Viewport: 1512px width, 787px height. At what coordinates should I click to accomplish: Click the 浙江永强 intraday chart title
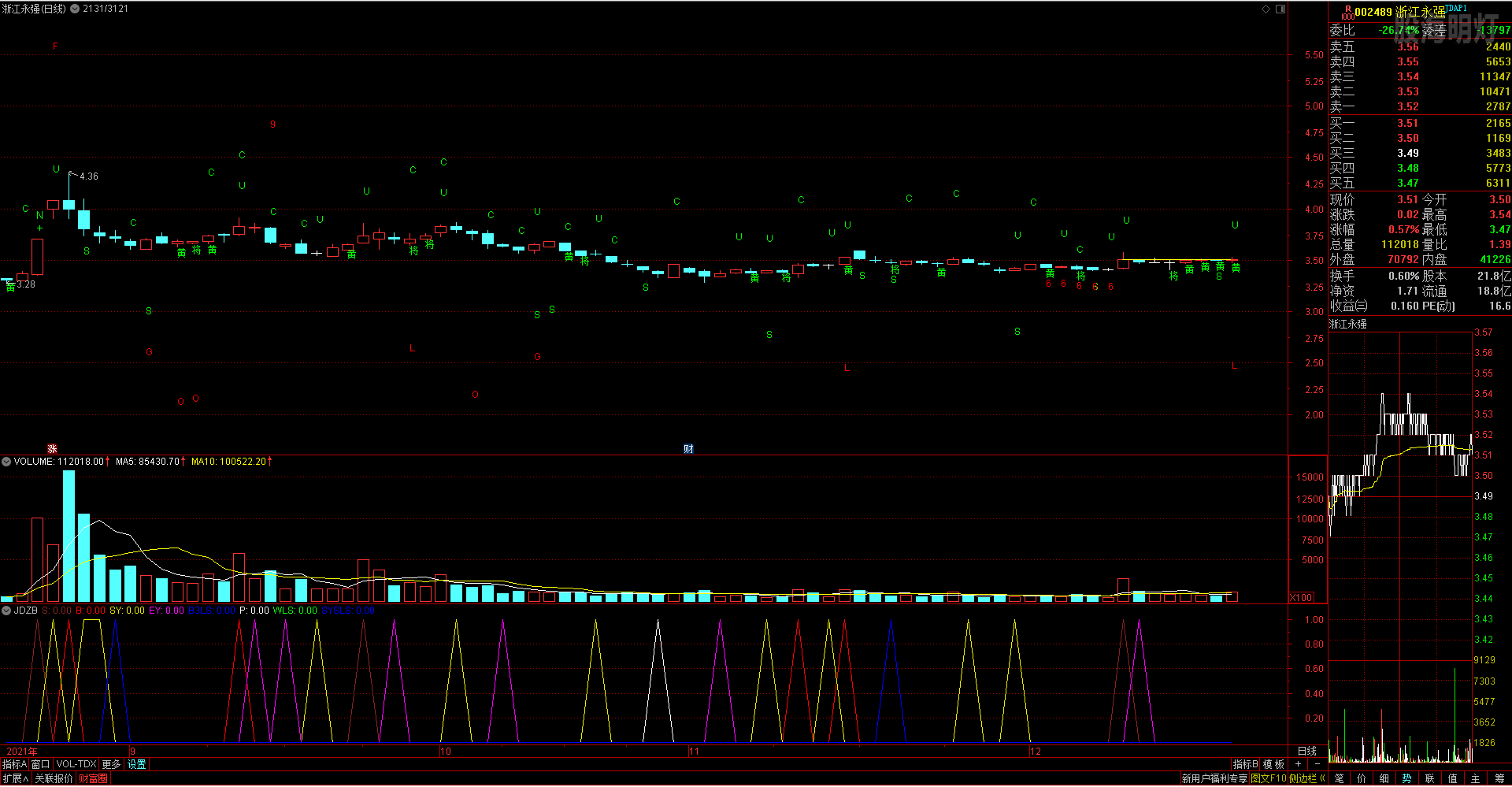[x=1348, y=324]
